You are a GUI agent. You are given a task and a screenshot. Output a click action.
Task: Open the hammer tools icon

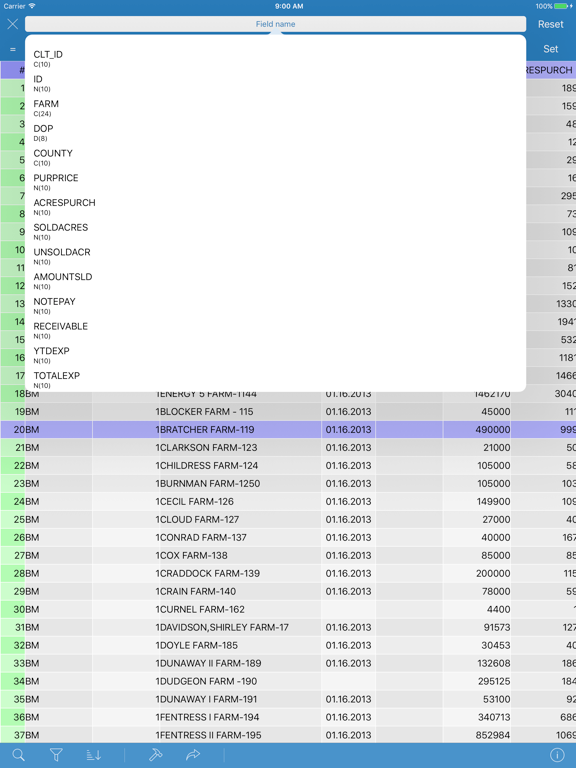point(155,755)
